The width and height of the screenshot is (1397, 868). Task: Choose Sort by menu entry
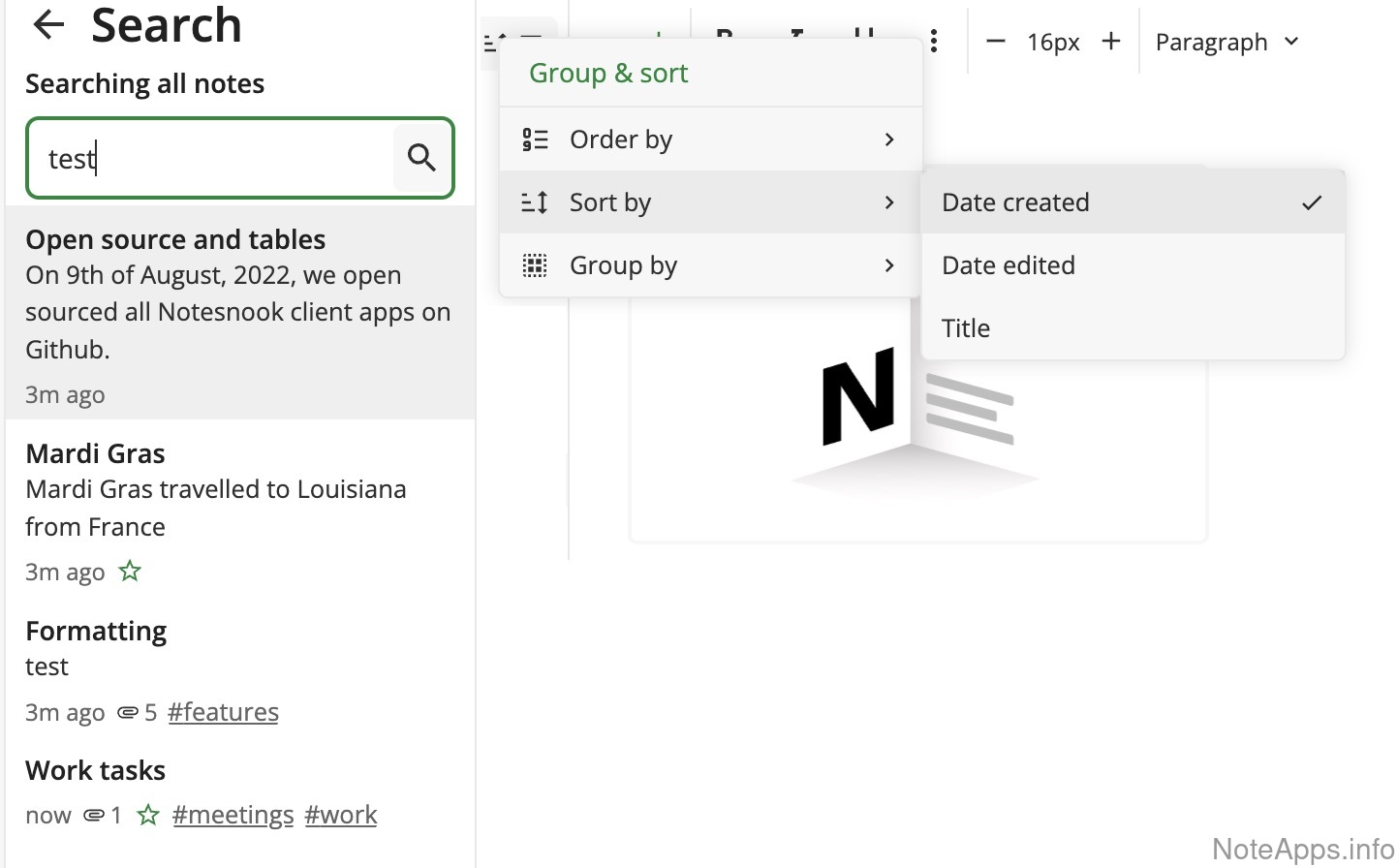[709, 202]
